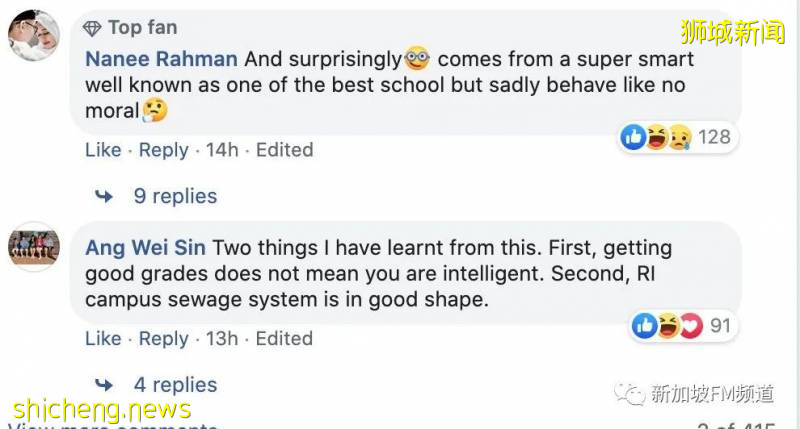800x429 pixels.
Task: Click the haha reaction icon on first comment
Action: pyautogui.click(x=656, y=137)
